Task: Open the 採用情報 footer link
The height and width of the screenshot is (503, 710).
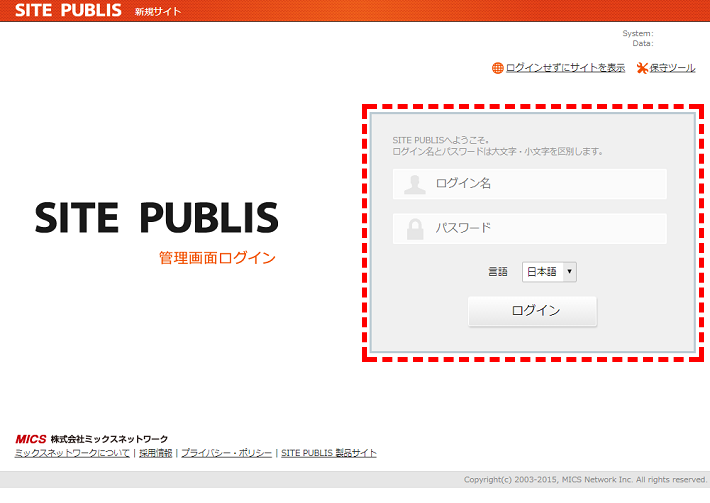Action: pos(156,453)
